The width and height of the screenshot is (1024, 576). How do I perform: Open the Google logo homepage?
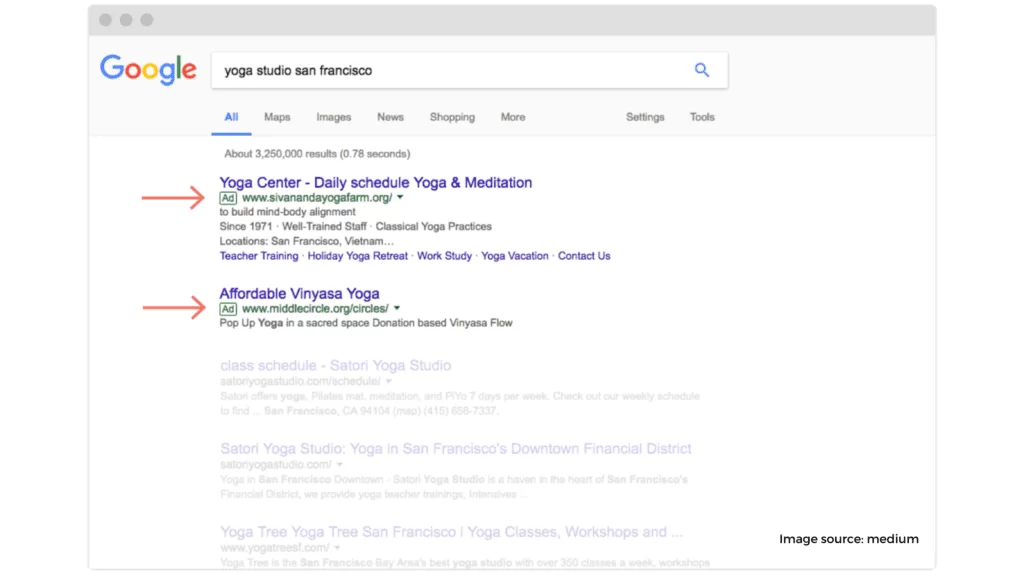click(148, 70)
